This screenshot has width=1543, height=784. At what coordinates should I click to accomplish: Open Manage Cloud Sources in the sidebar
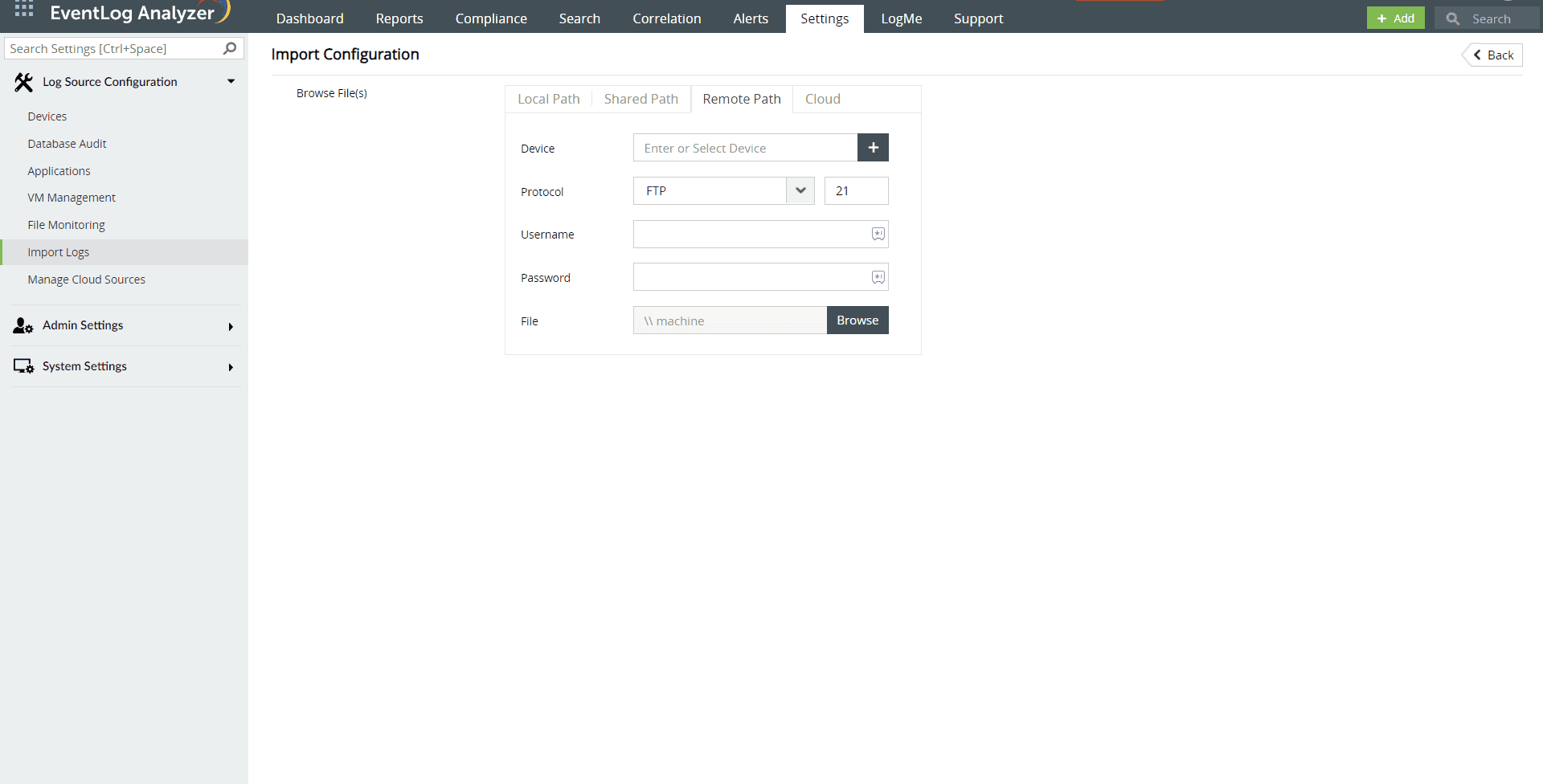[x=86, y=280]
